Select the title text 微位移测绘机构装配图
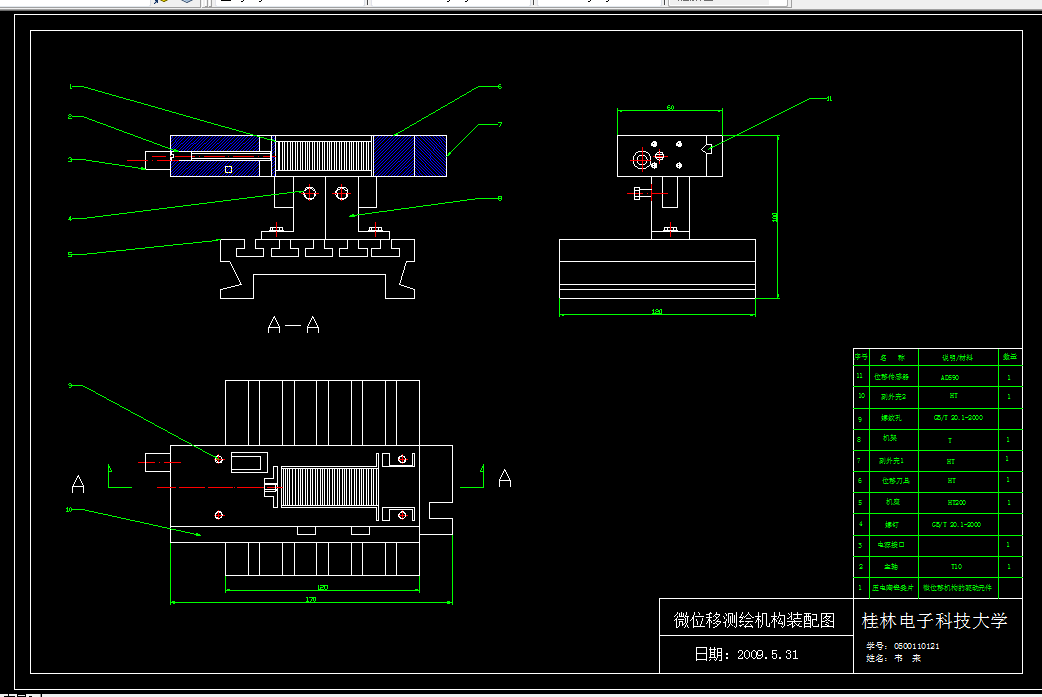The image size is (1042, 697). (754, 620)
